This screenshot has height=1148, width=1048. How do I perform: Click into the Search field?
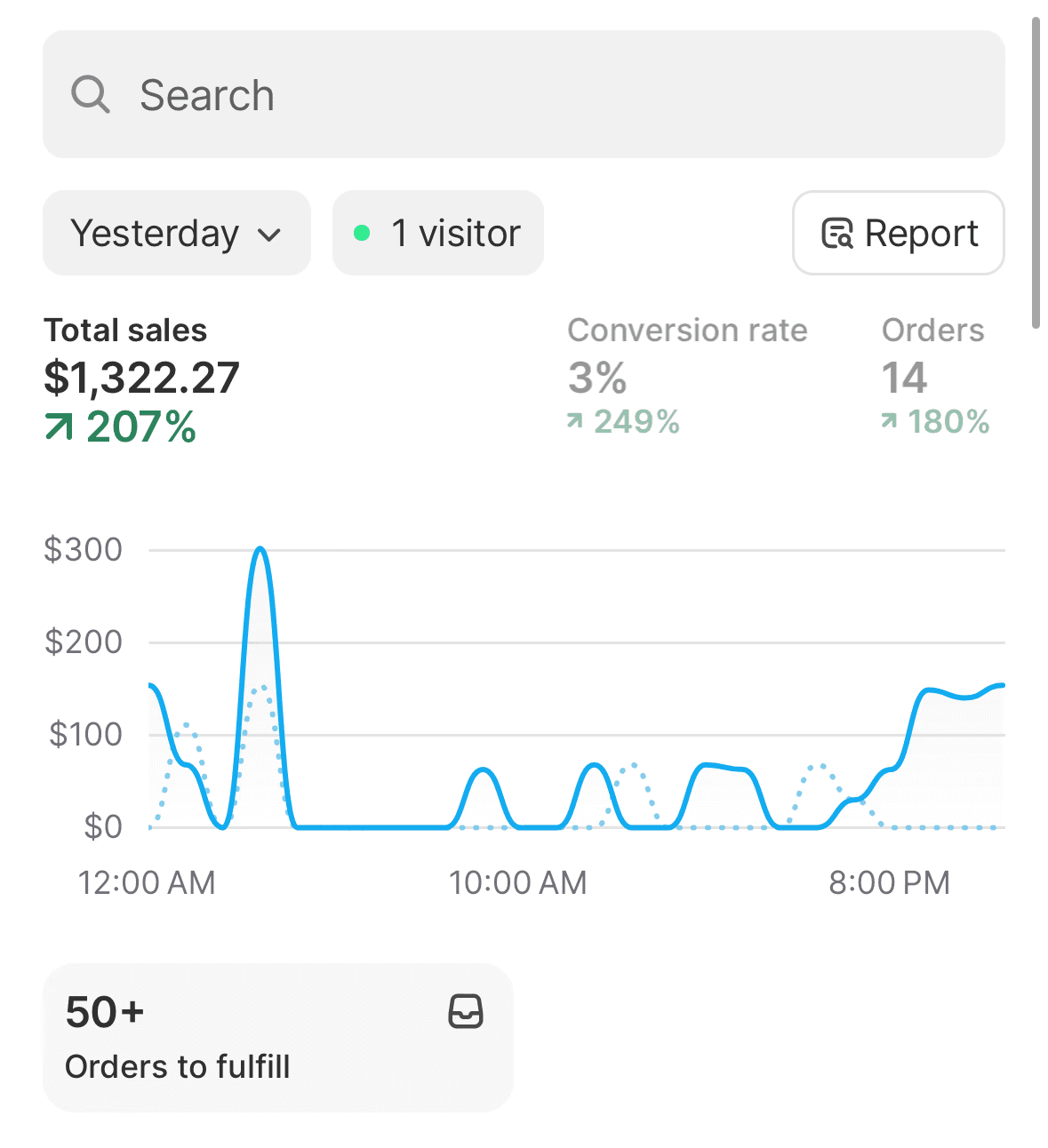click(x=524, y=94)
